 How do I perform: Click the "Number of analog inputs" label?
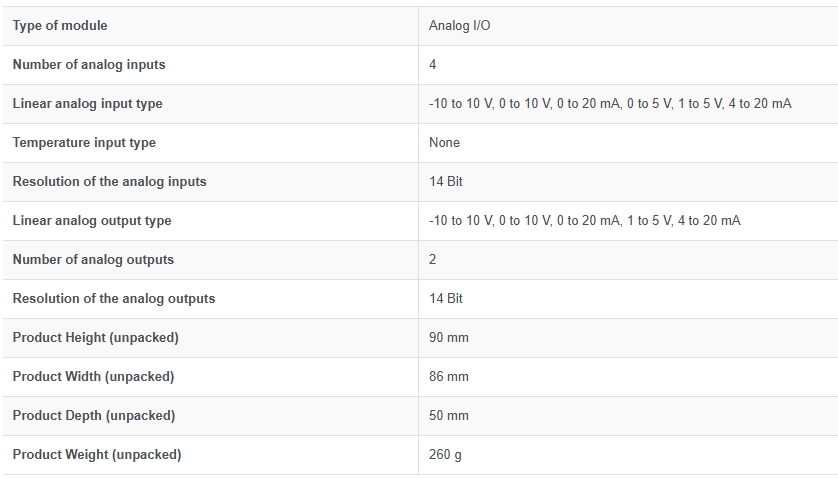[x=89, y=65]
